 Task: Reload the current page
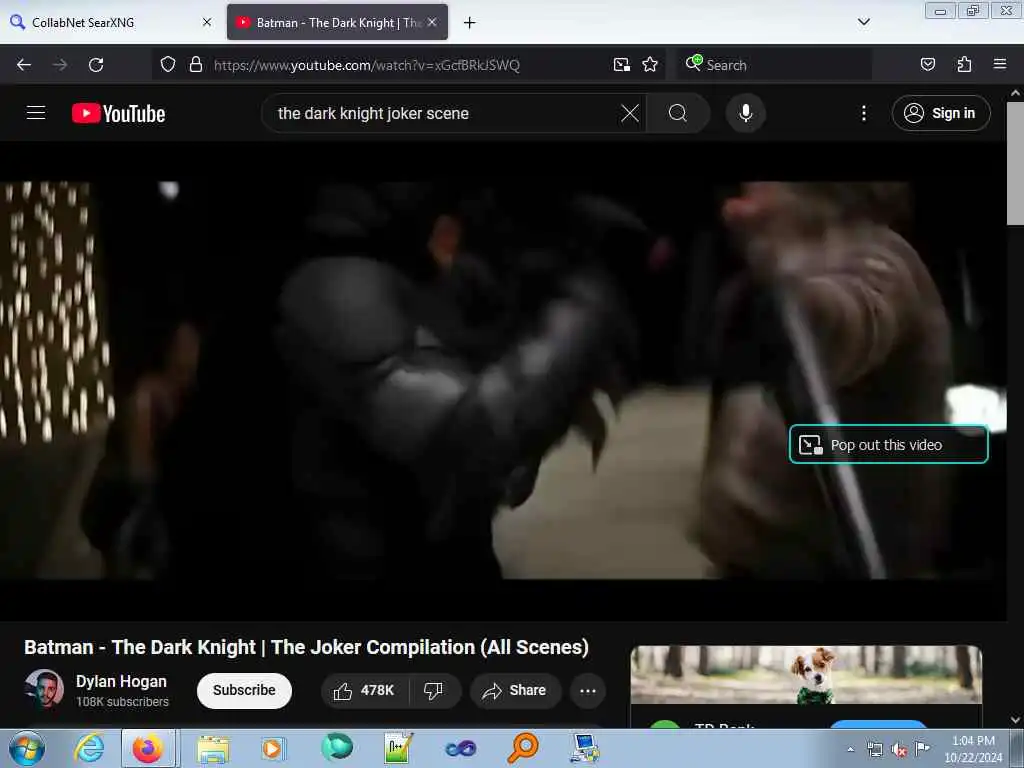pyautogui.click(x=96, y=65)
